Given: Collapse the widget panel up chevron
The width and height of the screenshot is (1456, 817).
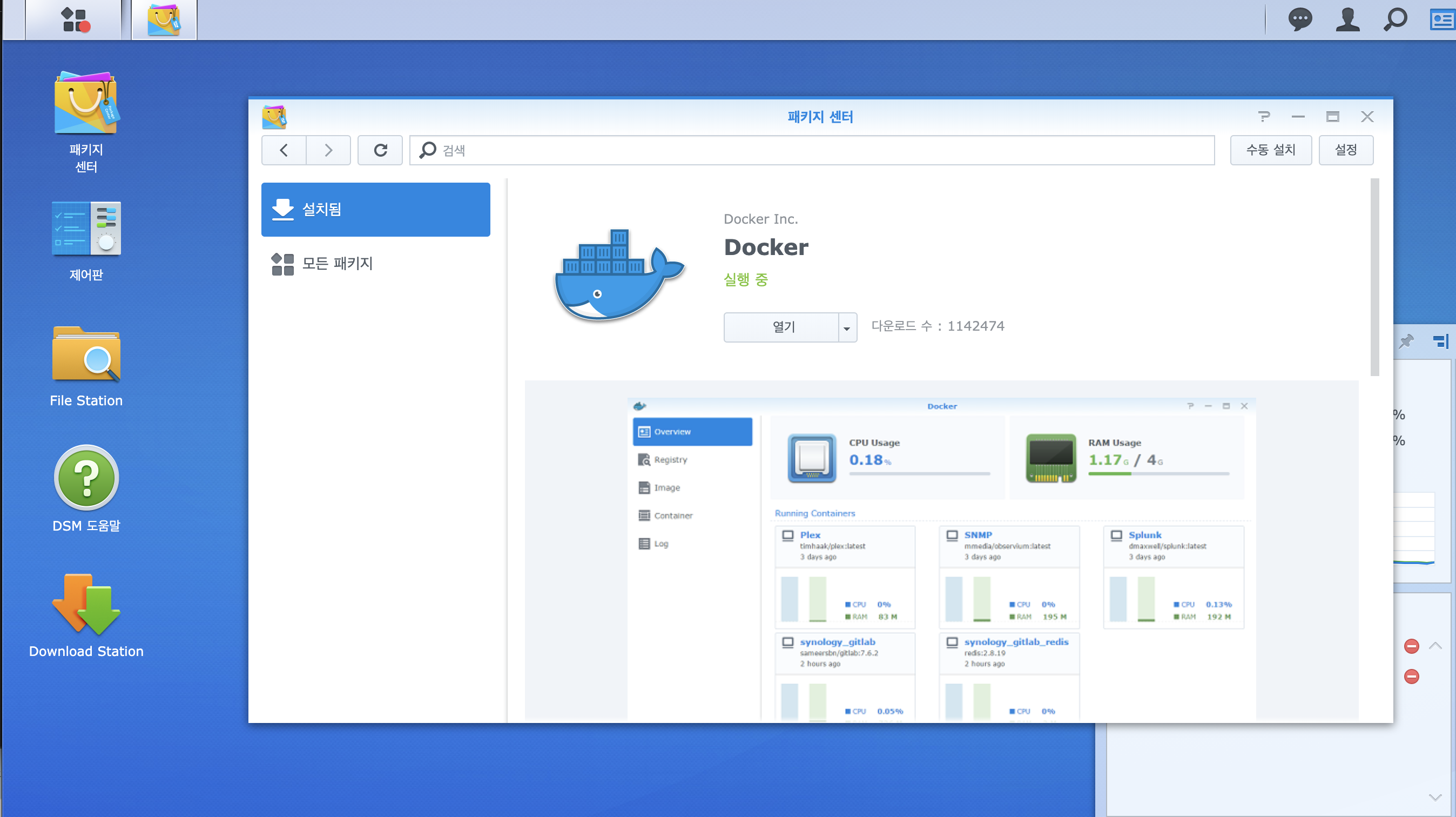Looking at the screenshot, I should point(1435,646).
